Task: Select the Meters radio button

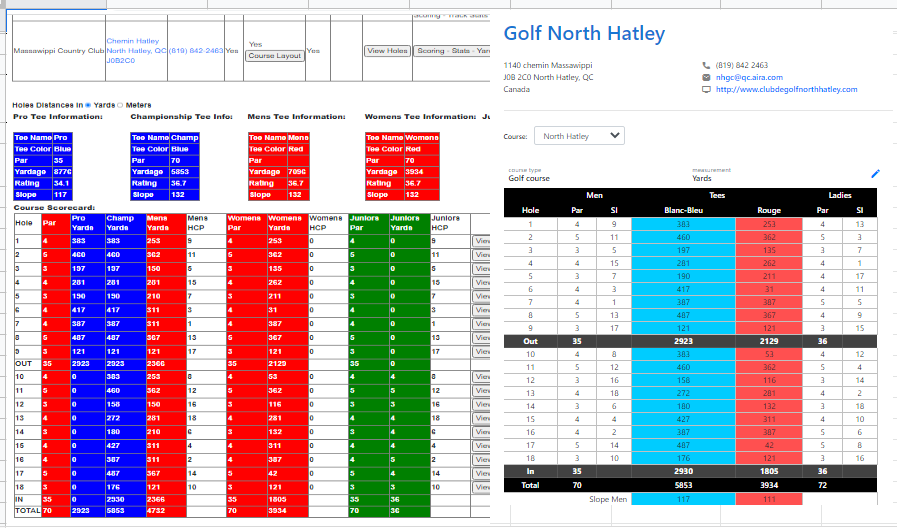Action: [x=120, y=105]
